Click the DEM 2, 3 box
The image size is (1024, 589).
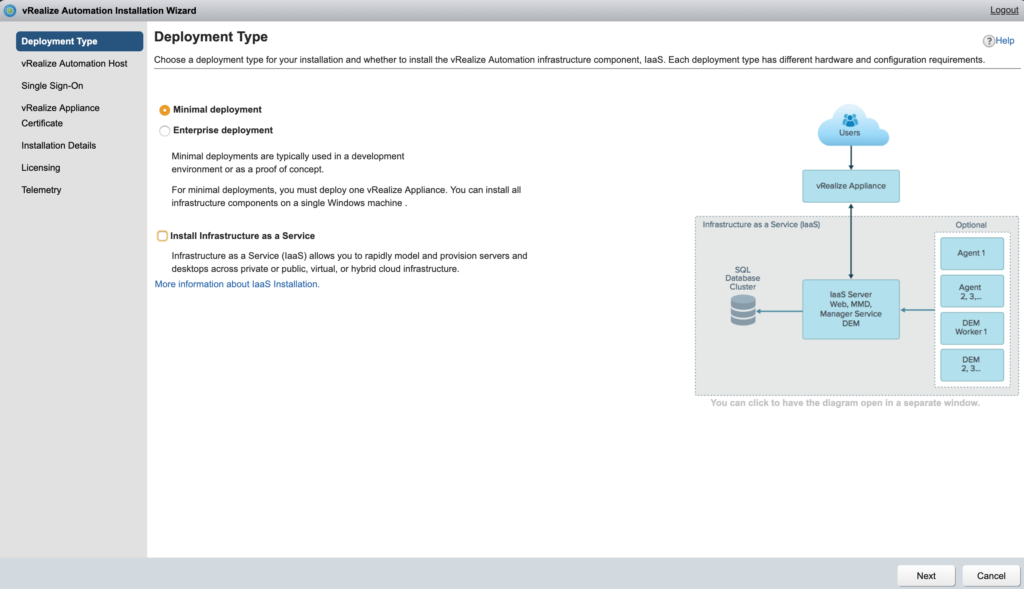click(971, 365)
